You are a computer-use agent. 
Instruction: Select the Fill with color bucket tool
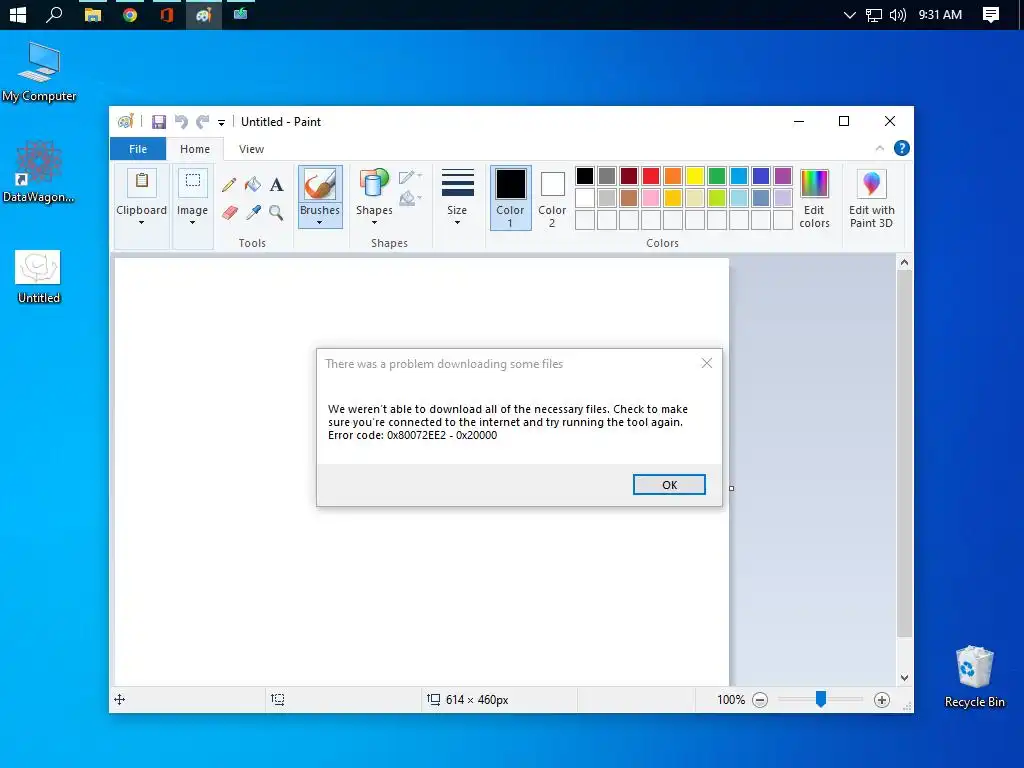(x=253, y=185)
